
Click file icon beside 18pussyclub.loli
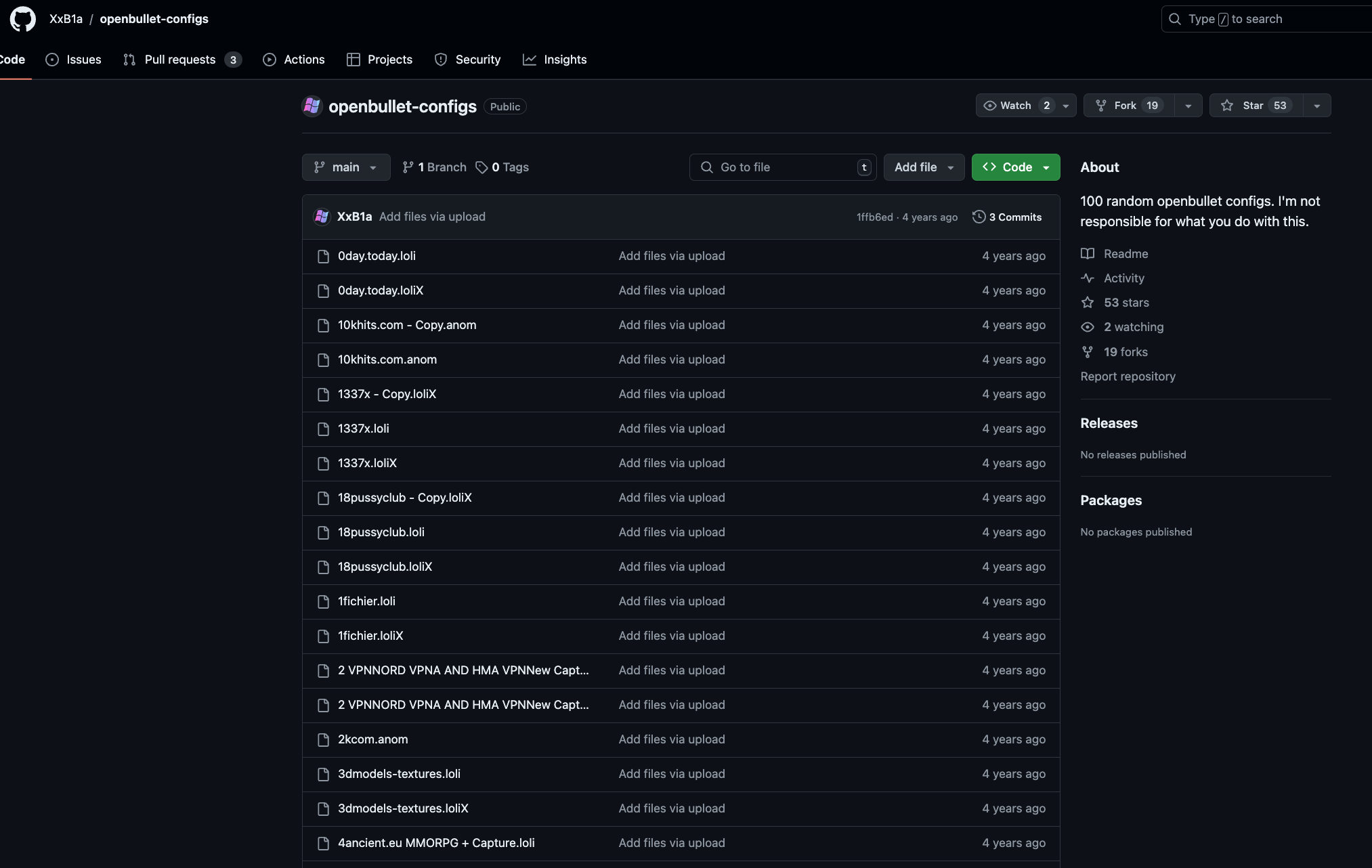pos(324,532)
